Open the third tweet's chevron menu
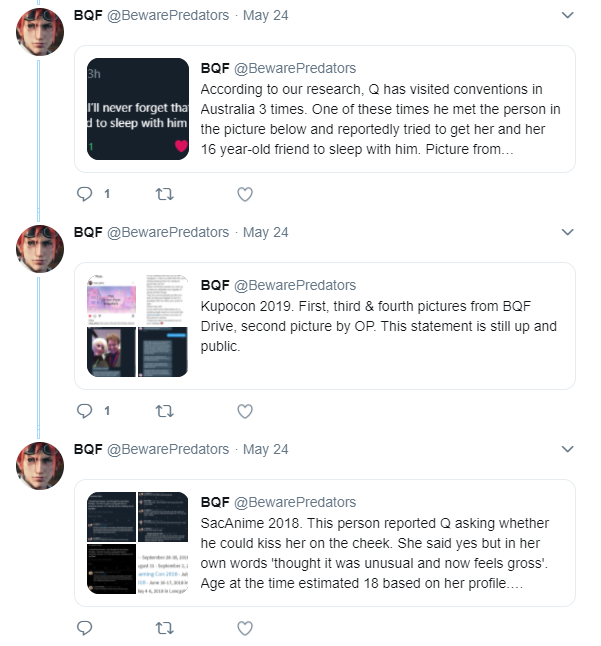 [x=568, y=449]
